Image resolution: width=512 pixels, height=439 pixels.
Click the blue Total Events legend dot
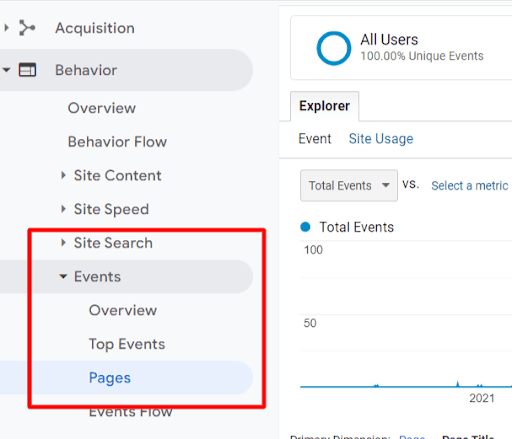point(305,227)
